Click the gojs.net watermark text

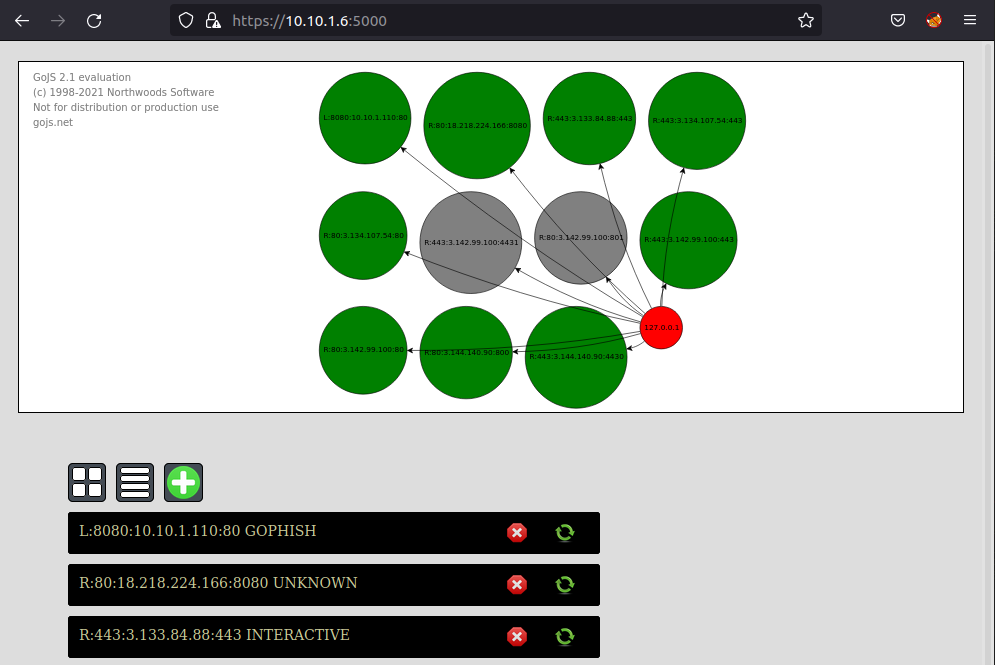click(x=53, y=122)
